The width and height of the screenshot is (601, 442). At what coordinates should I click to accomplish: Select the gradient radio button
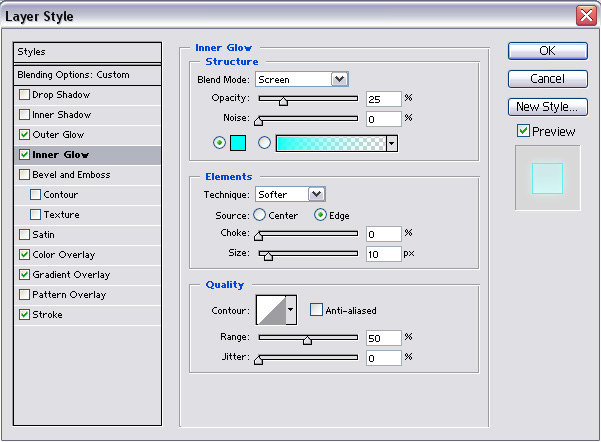[264, 143]
